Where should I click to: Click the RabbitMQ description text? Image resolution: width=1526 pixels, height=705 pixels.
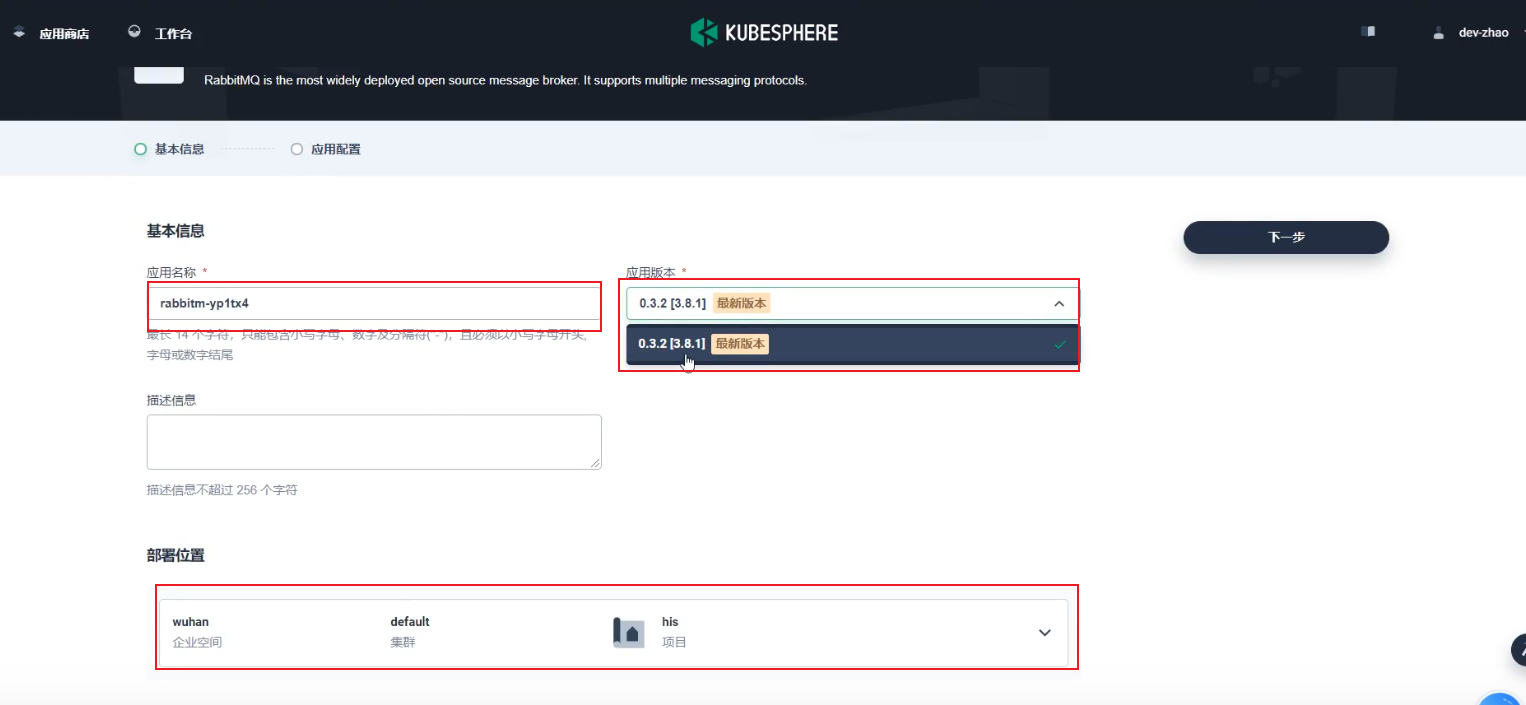pyautogui.click(x=505, y=80)
